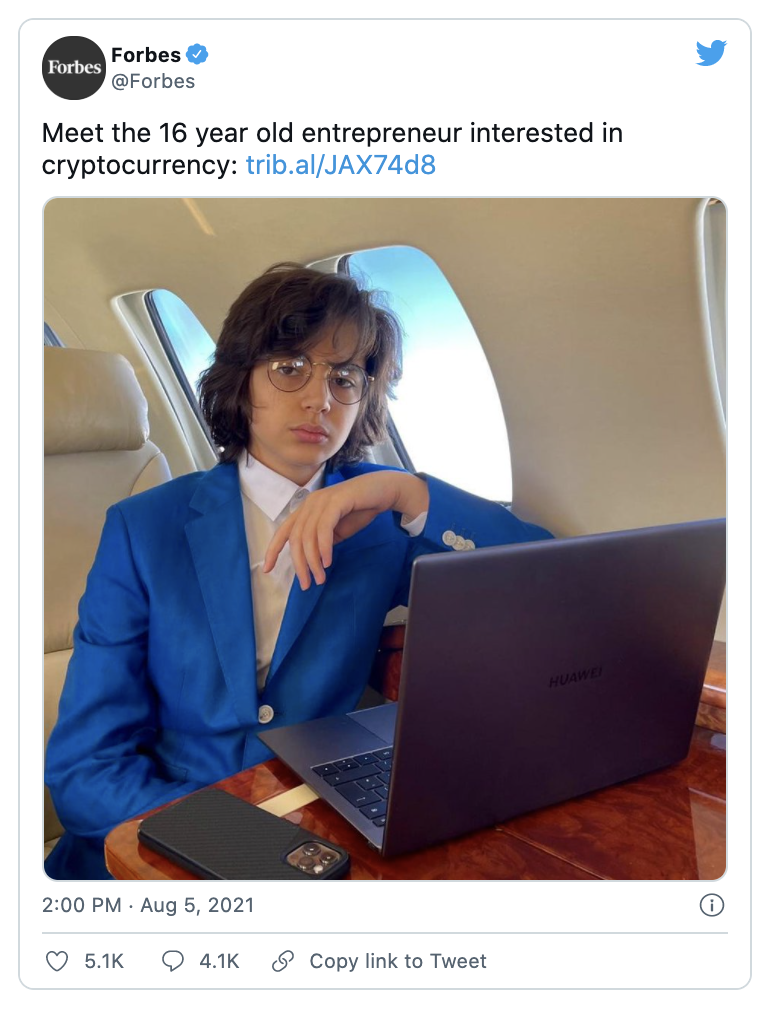Click the 2:00 PM time stamp

pos(81,905)
